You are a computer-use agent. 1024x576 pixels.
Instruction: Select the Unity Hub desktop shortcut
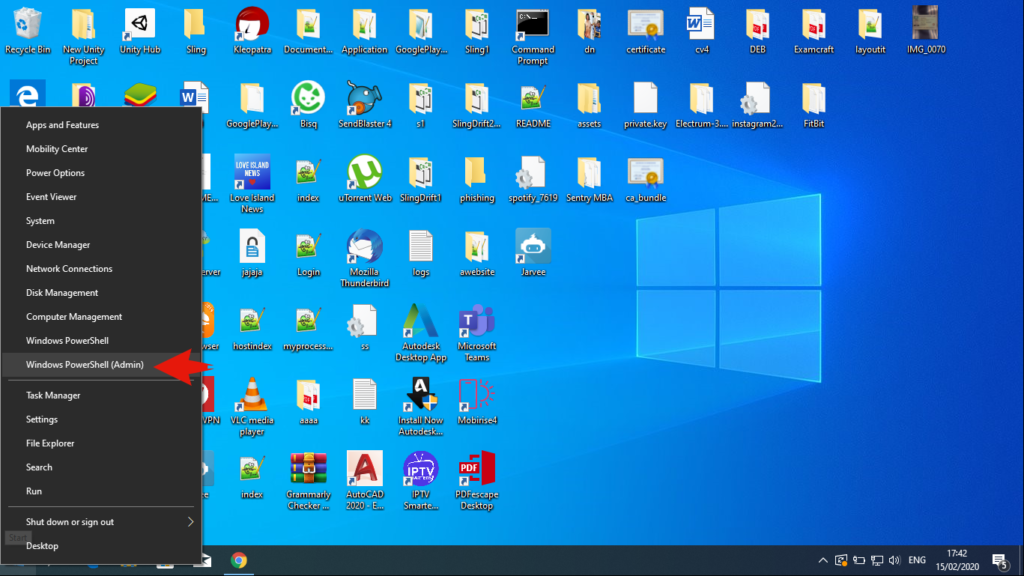point(140,31)
